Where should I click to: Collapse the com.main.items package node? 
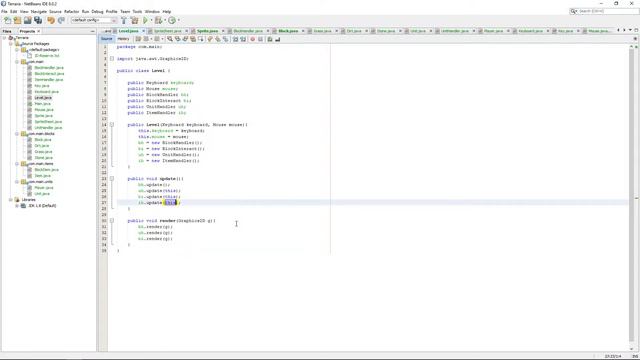(17, 164)
